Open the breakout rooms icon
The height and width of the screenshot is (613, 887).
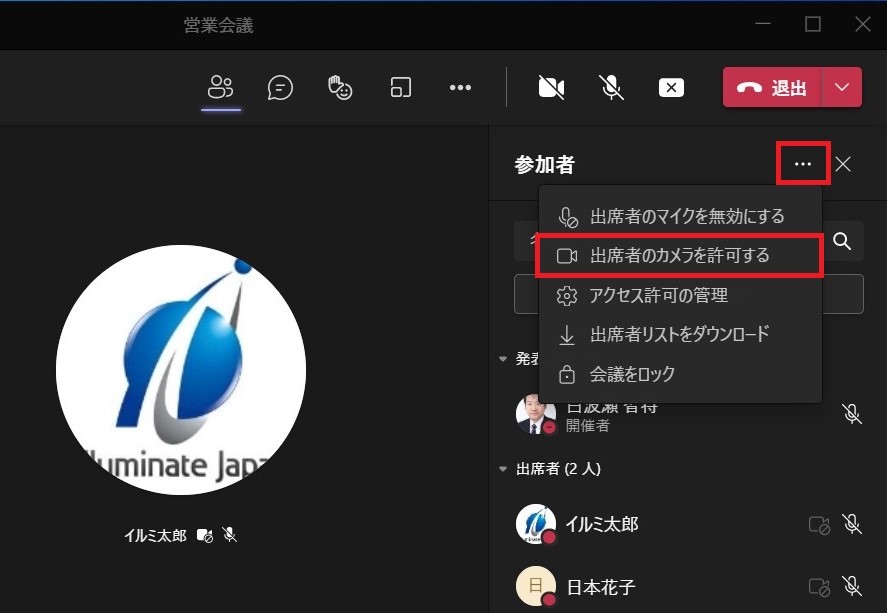tap(400, 88)
